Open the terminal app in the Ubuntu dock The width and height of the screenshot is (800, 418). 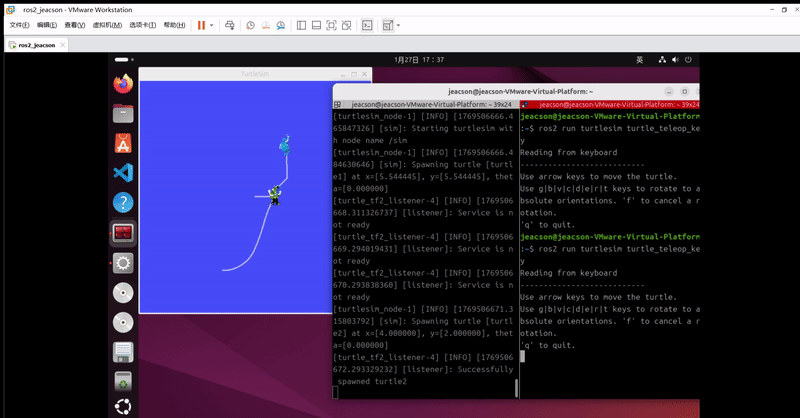point(123,233)
